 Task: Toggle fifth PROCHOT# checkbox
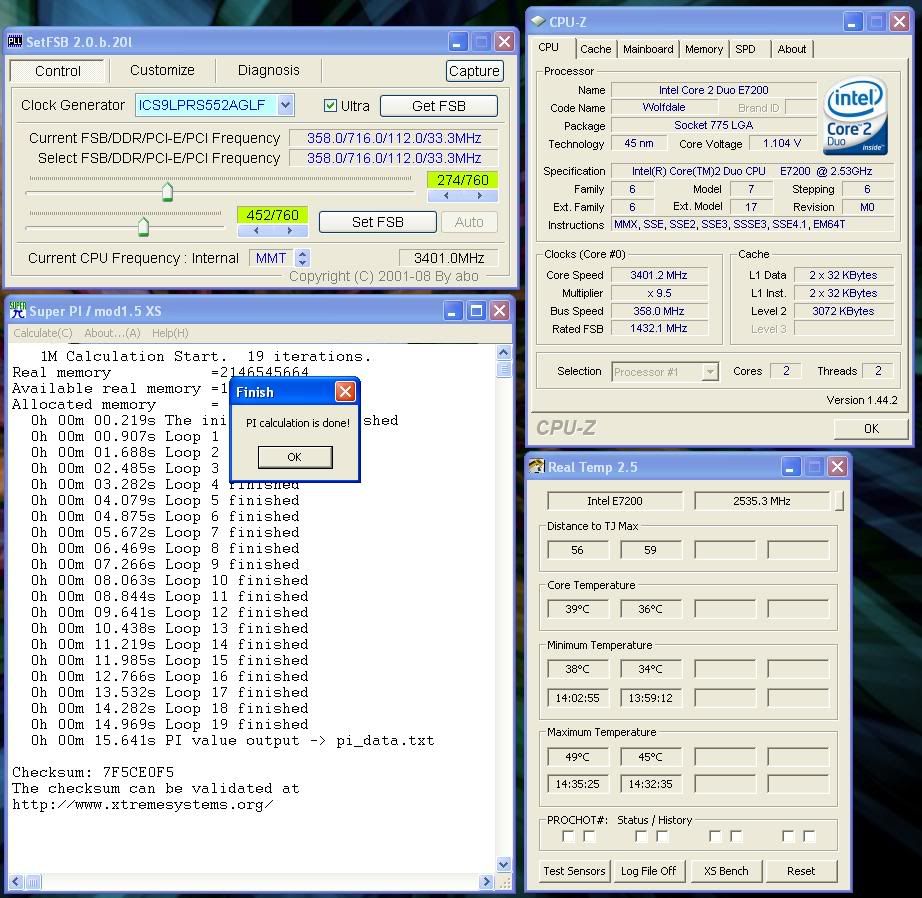(714, 836)
